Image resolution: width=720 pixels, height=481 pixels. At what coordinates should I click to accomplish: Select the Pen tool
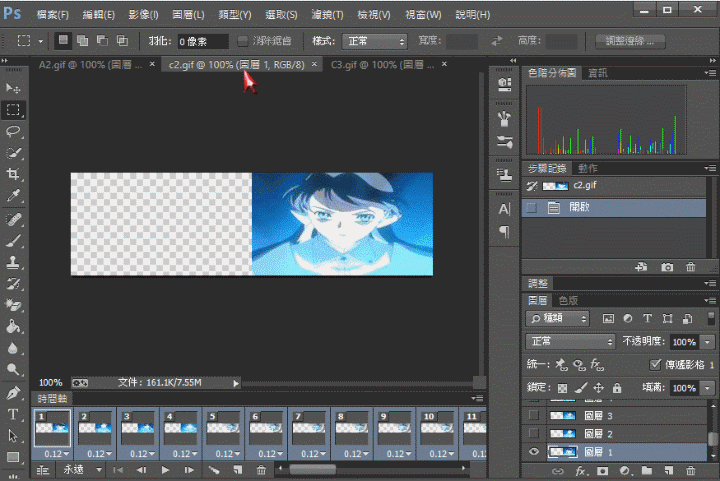[13, 393]
